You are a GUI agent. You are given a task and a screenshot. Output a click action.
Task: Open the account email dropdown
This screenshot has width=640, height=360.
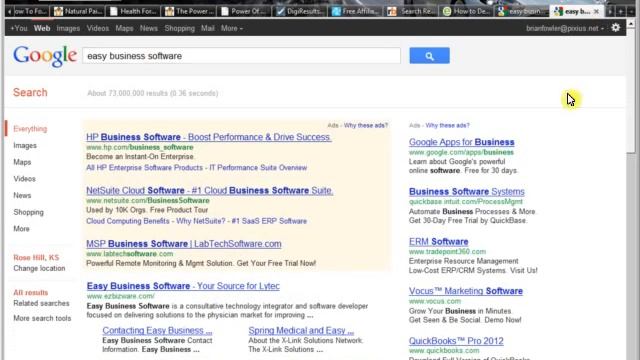click(x=565, y=28)
